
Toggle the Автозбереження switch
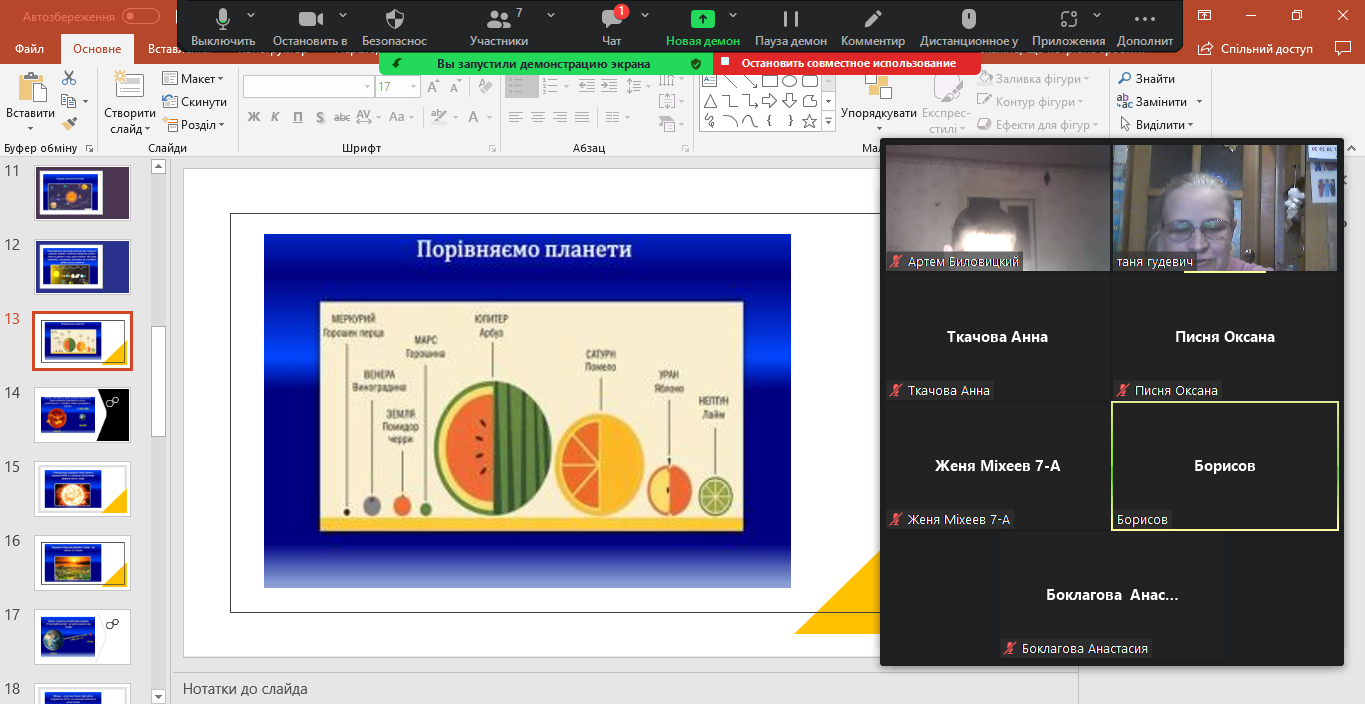[x=141, y=16]
